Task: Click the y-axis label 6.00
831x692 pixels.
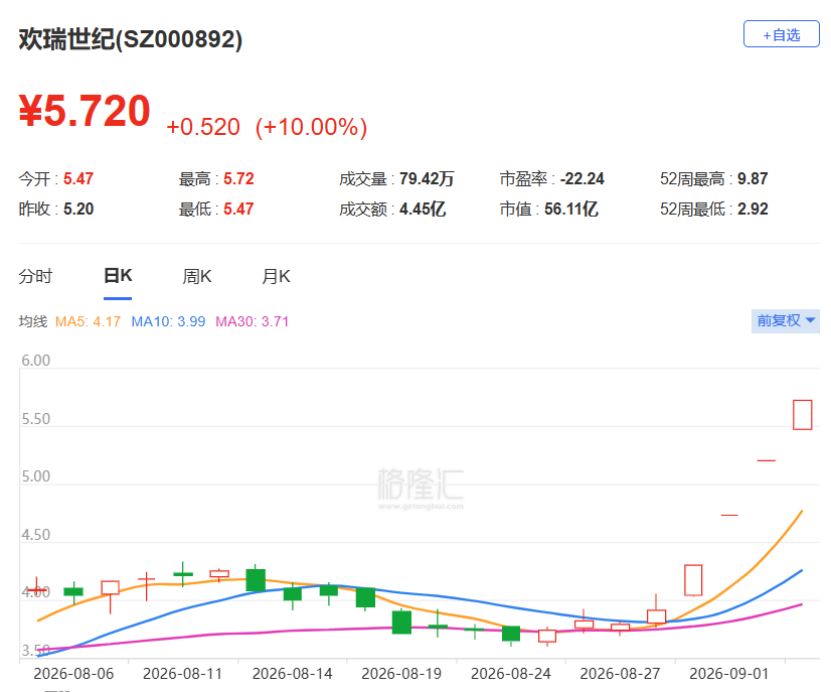Action: (36, 360)
